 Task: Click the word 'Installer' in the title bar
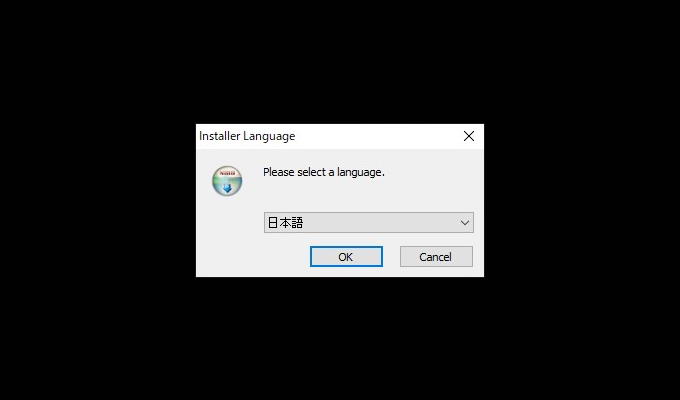(219, 136)
